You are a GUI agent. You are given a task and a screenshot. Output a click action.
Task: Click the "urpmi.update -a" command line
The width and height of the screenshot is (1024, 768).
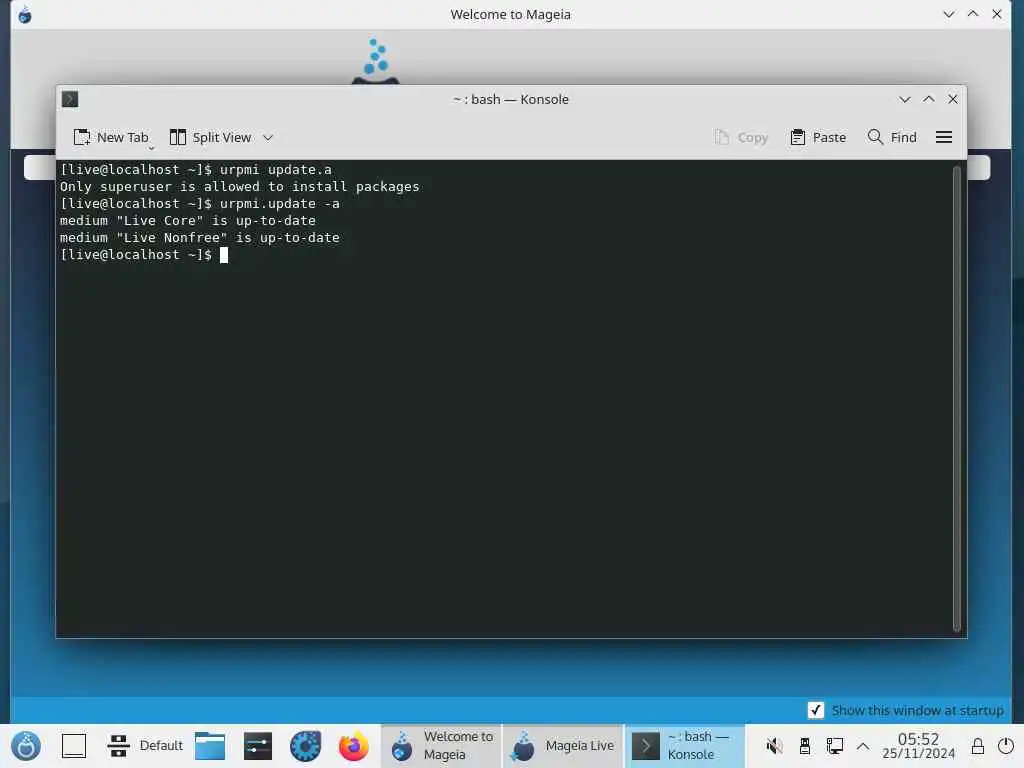200,204
